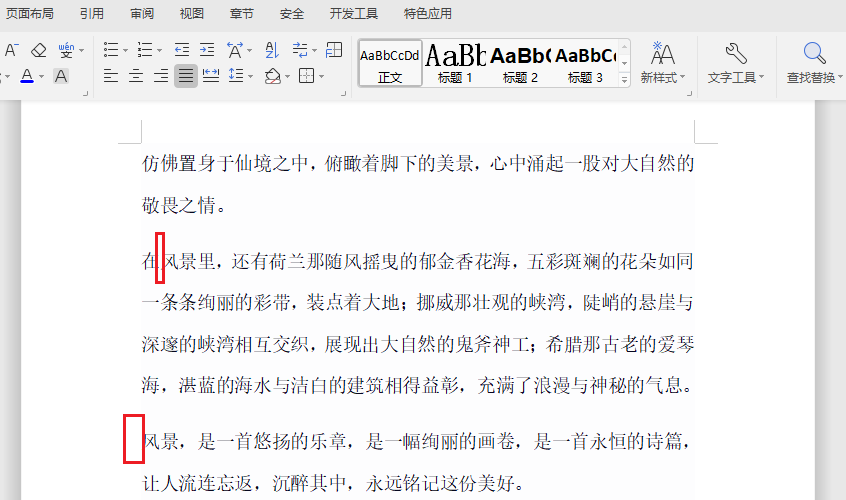Toggle align right paragraph alignment
This screenshot has width=846, height=500.
tap(161, 76)
